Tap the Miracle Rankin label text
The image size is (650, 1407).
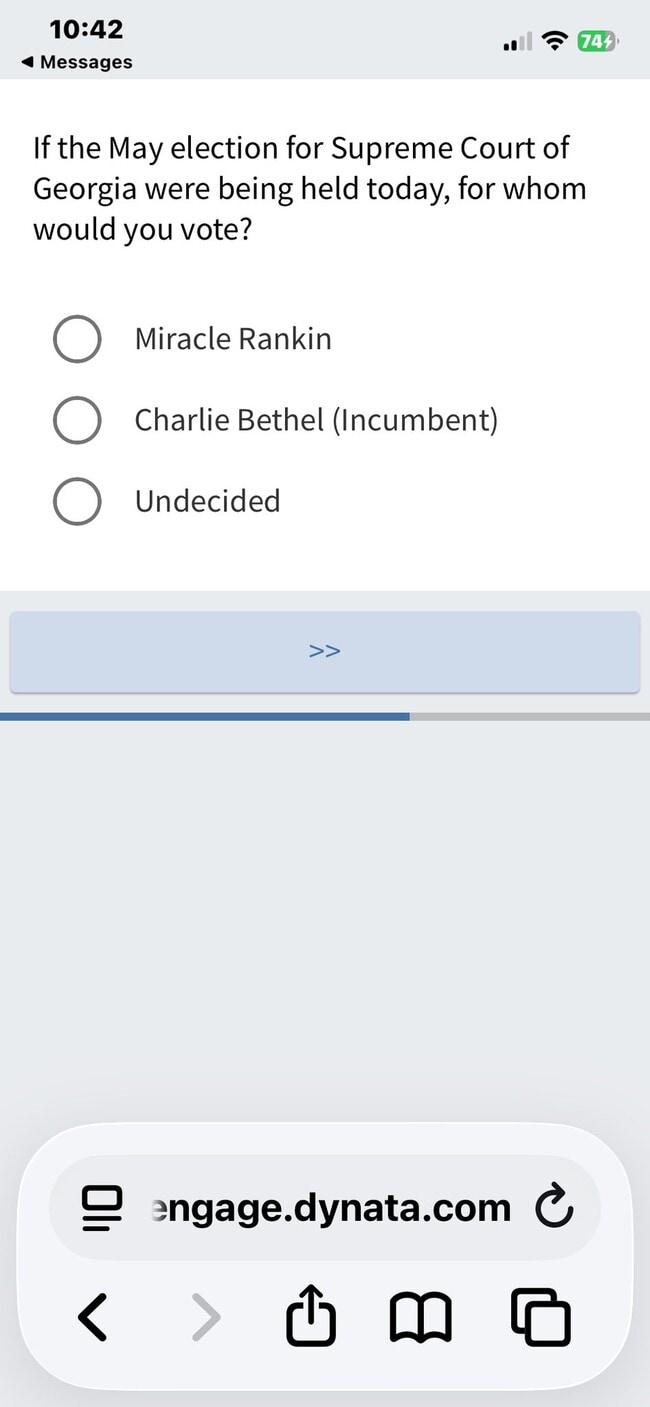(233, 339)
